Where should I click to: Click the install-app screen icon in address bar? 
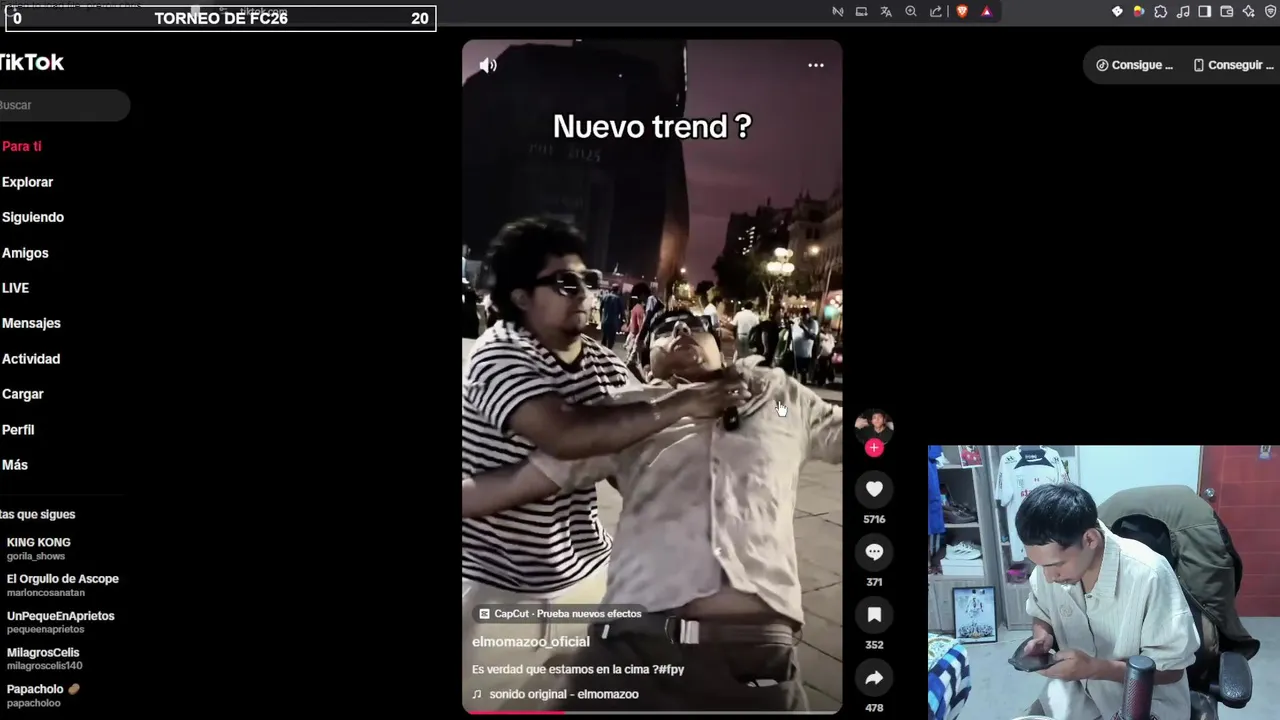(x=861, y=12)
